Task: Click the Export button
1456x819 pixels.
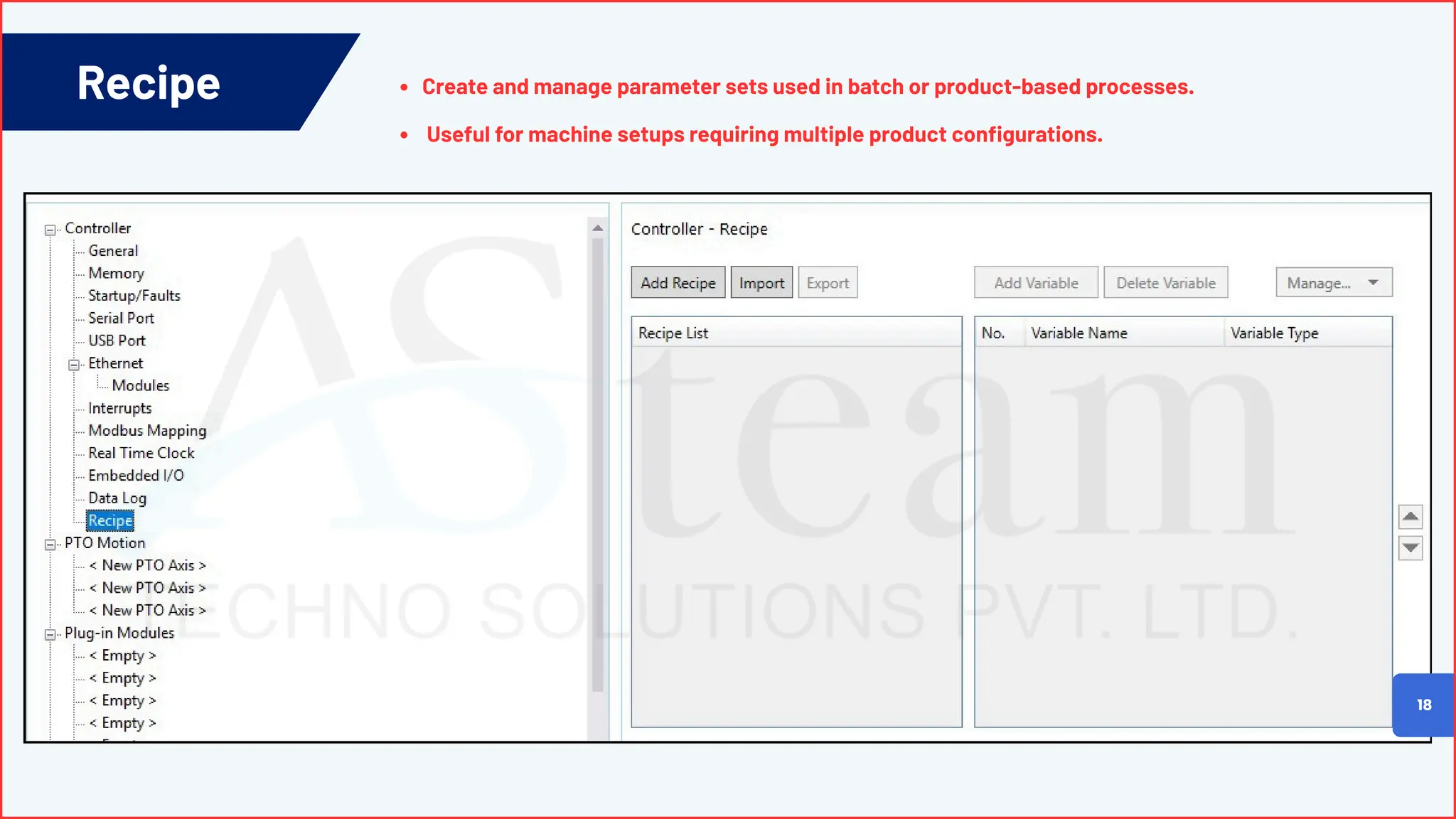Action: coord(828,283)
